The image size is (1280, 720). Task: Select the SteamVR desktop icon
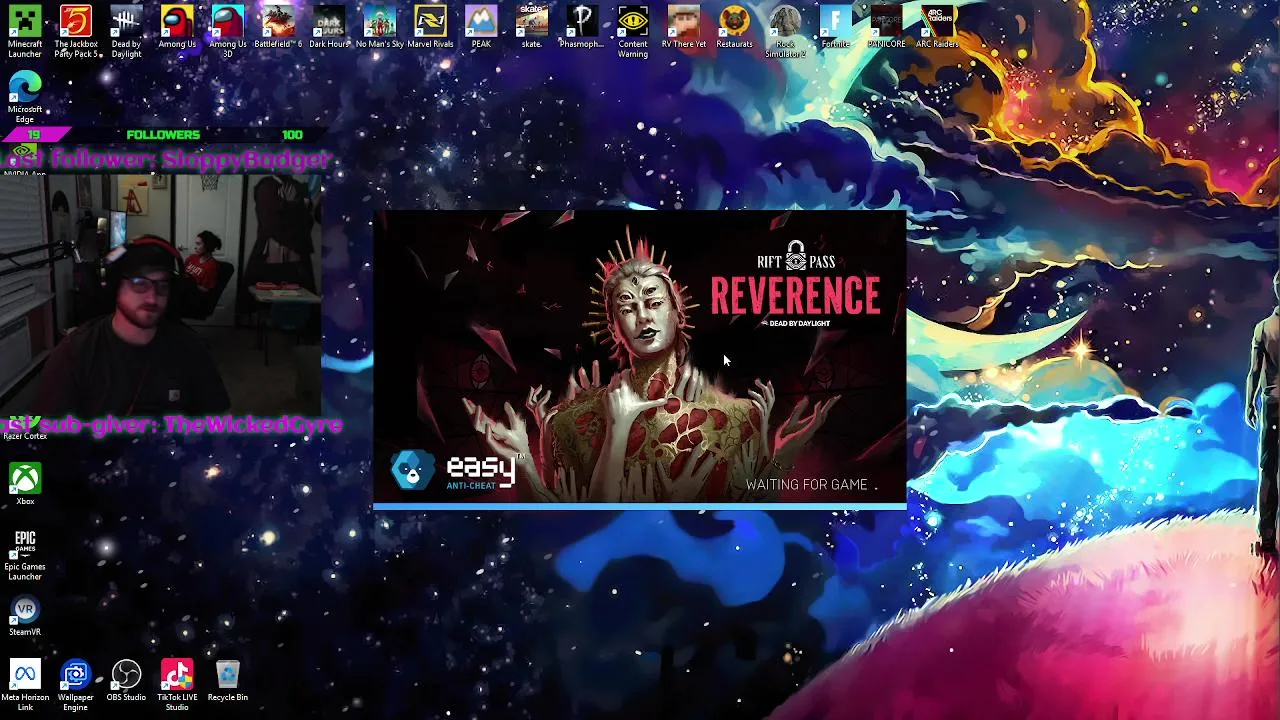(25, 616)
